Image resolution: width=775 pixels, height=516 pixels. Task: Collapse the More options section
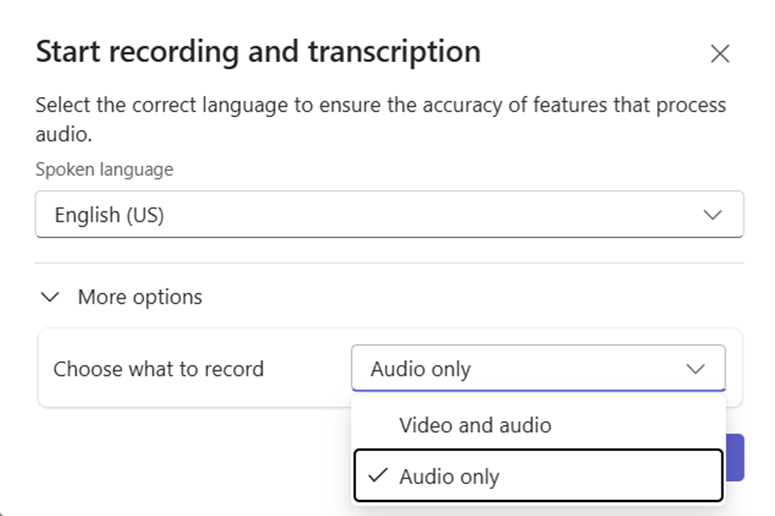tap(120, 297)
